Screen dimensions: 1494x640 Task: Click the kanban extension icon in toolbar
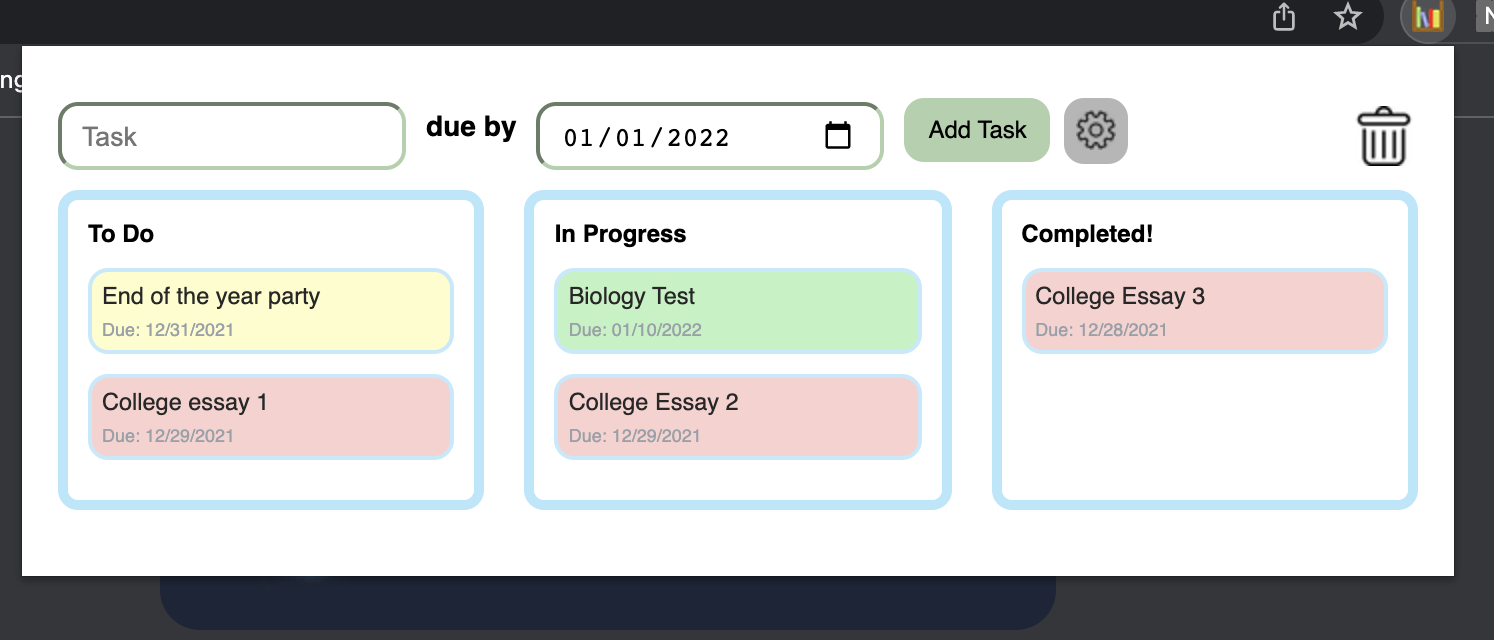point(1427,17)
